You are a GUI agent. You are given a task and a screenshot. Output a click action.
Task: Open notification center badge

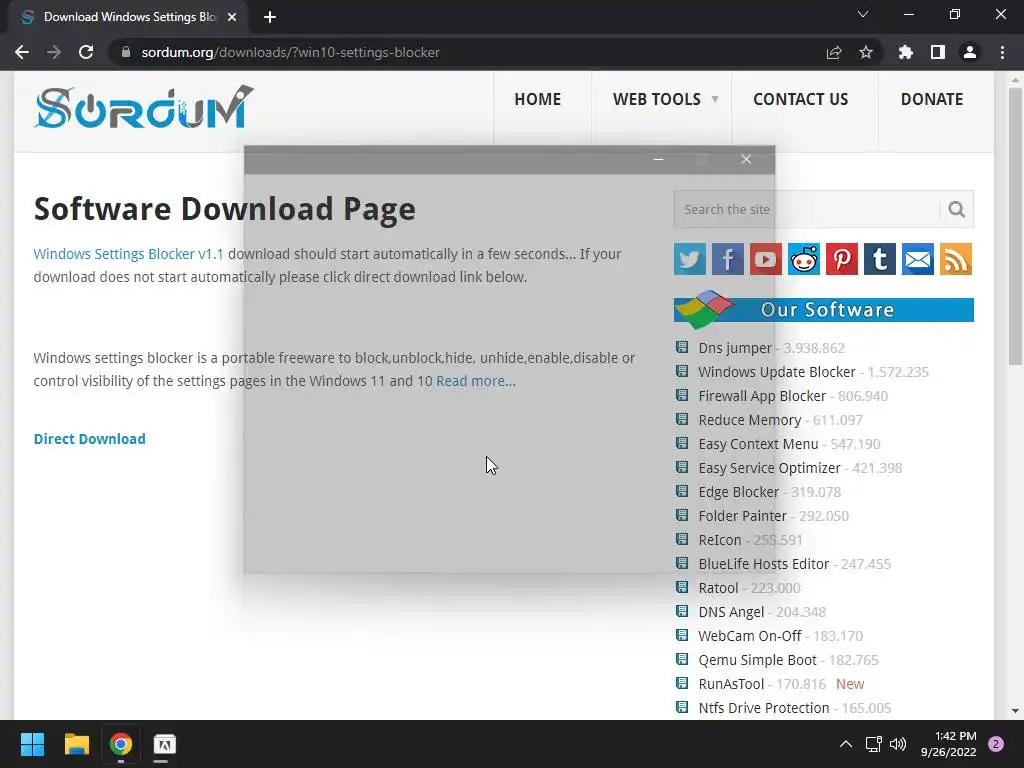[x=996, y=744]
